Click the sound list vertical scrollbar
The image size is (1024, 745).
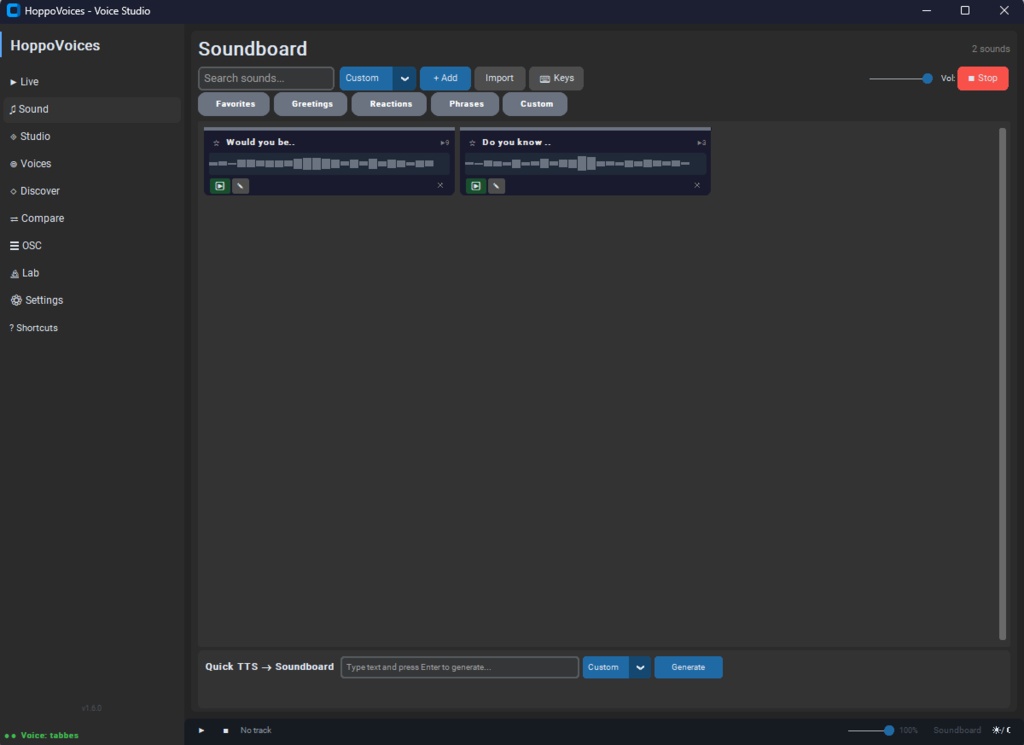coord(1002,384)
